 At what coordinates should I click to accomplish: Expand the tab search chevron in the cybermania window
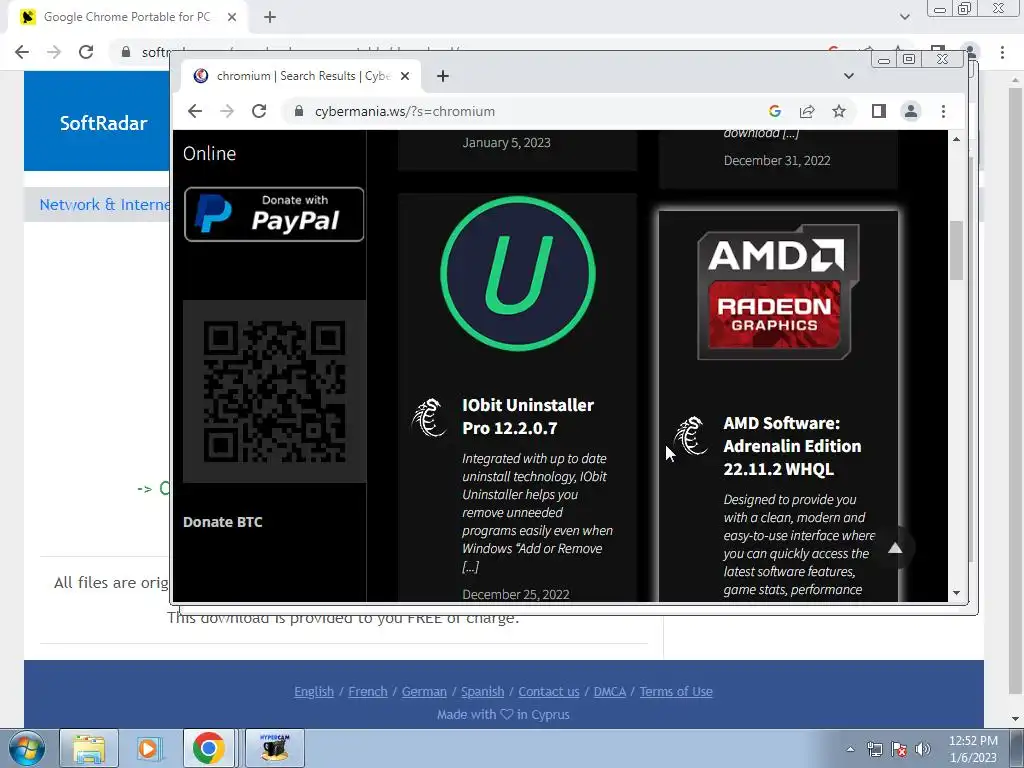848,76
